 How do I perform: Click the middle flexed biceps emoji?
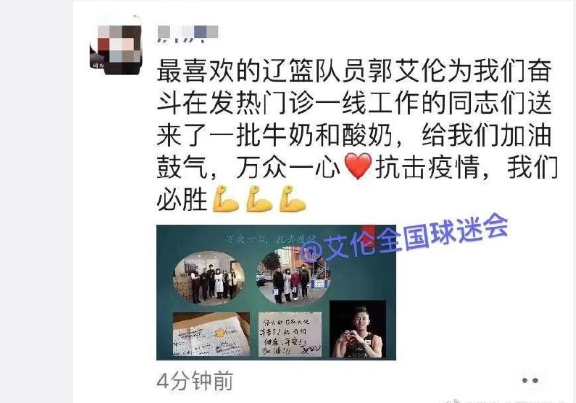(259, 199)
